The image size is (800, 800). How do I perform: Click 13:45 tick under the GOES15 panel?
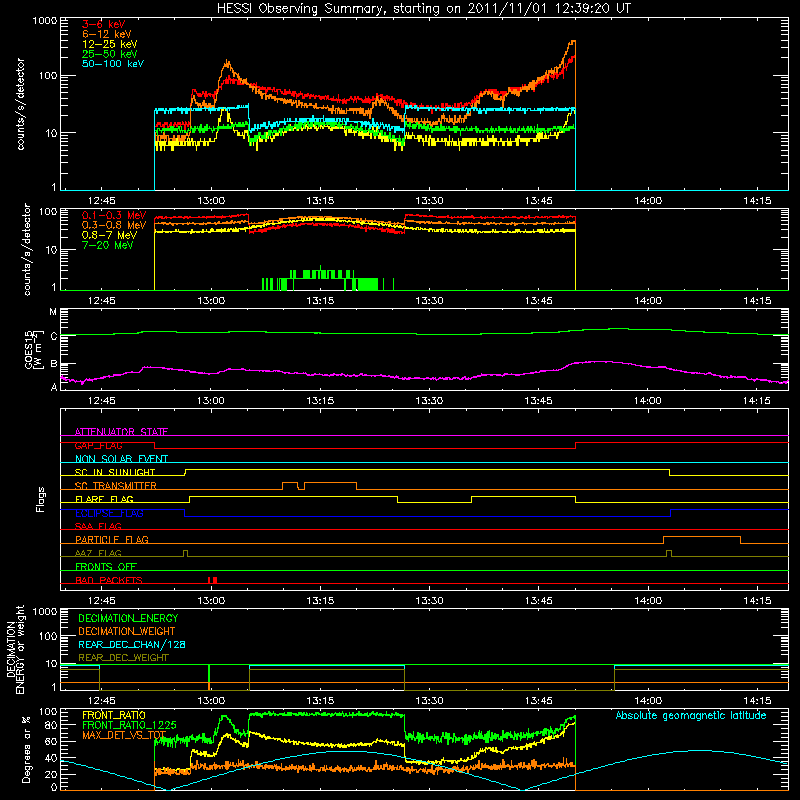tap(538, 401)
